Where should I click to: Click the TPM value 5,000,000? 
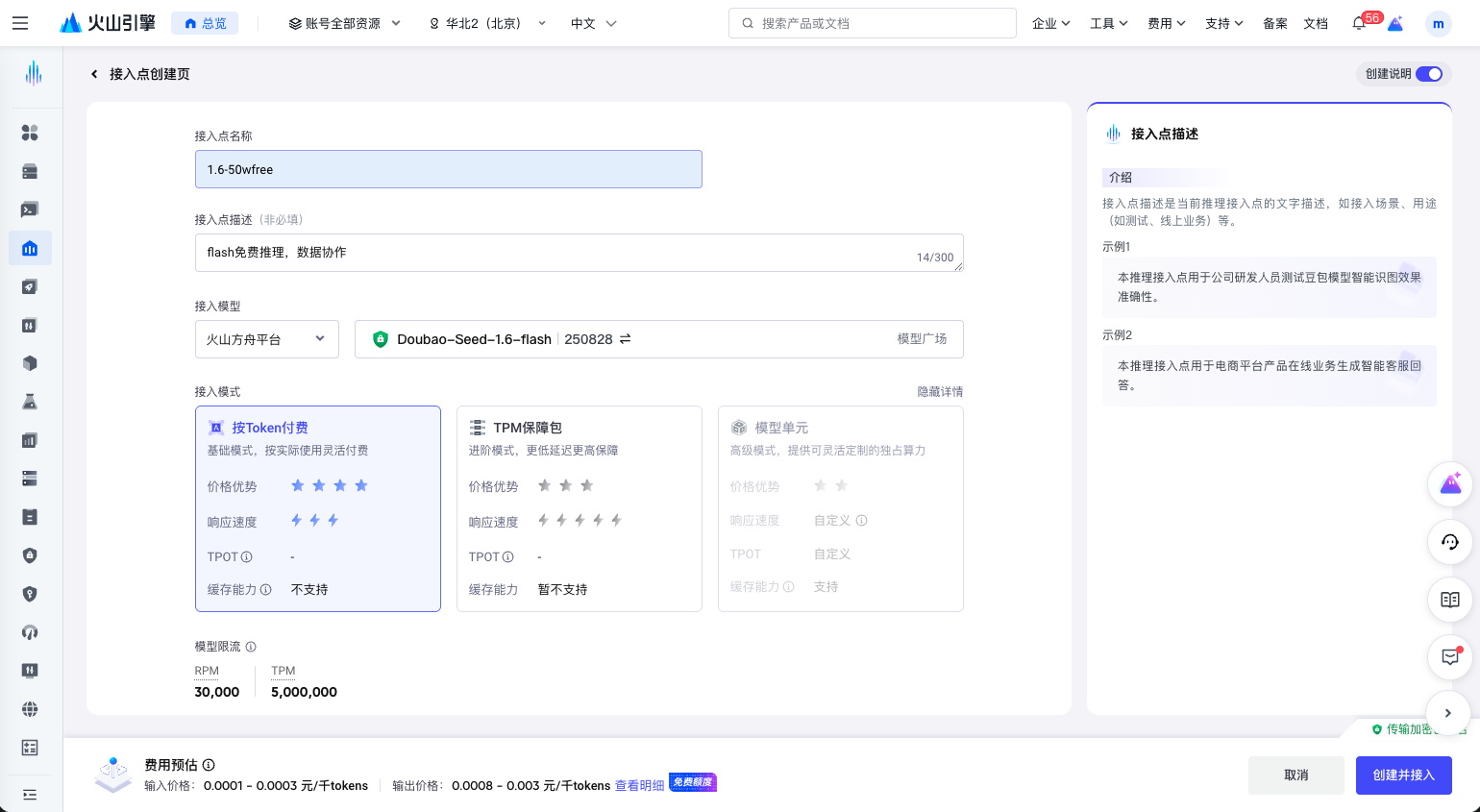click(304, 692)
